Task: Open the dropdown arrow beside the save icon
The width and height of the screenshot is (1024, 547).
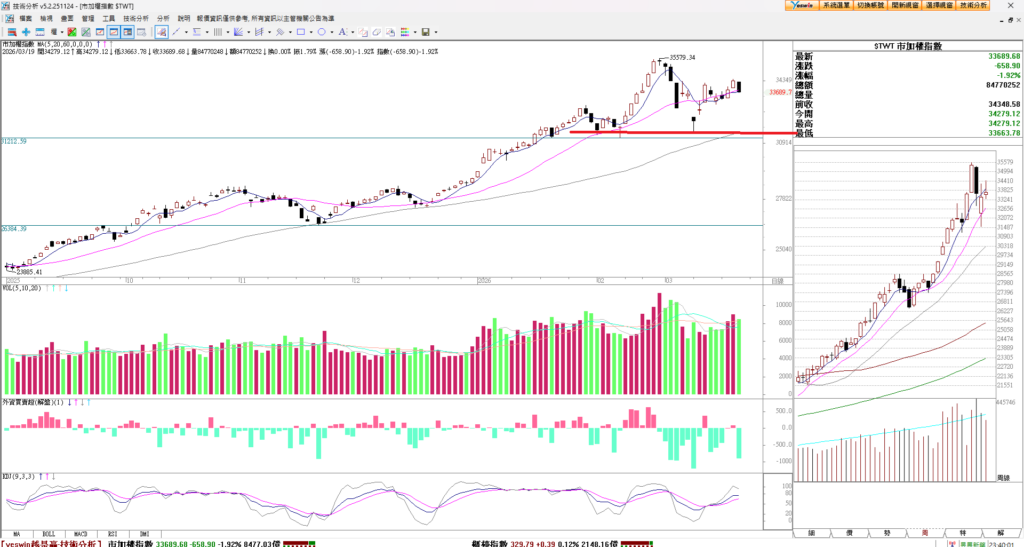Action: tap(436, 32)
